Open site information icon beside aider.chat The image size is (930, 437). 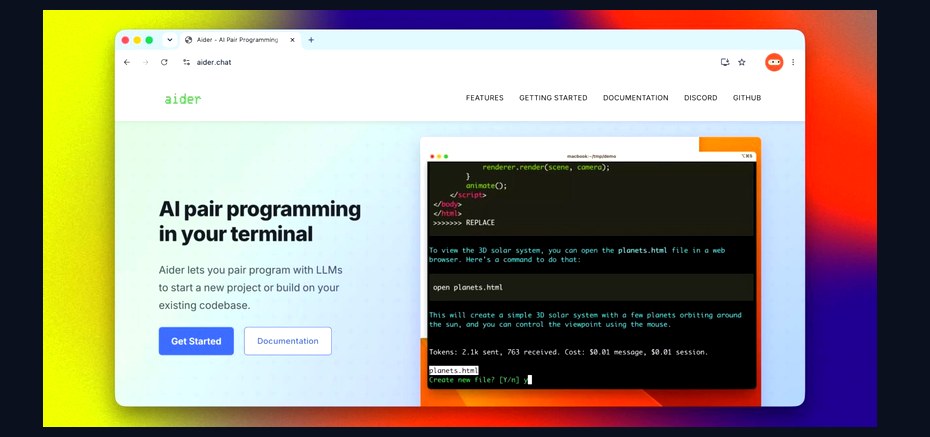point(187,62)
